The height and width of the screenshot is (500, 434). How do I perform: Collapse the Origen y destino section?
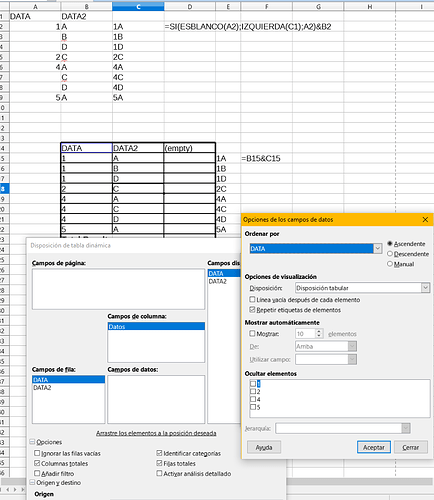pyautogui.click(x=32, y=482)
